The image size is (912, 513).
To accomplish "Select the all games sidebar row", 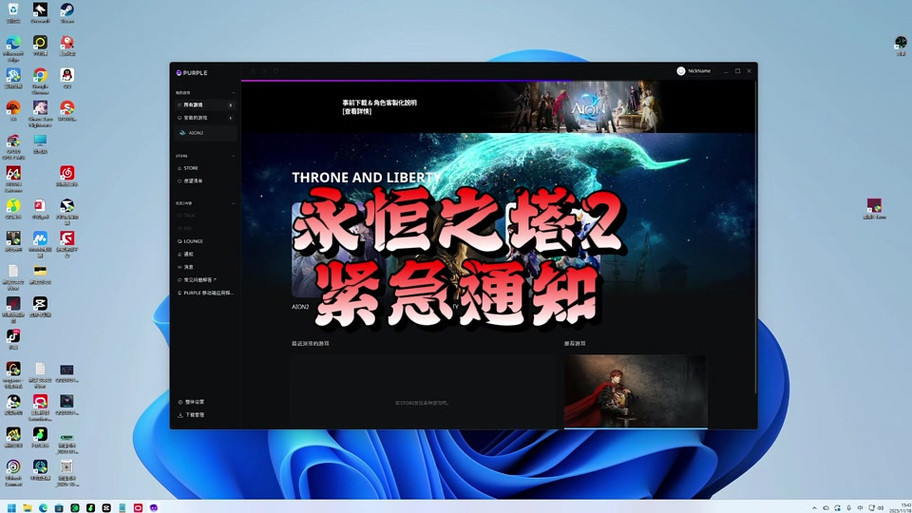I will point(205,105).
